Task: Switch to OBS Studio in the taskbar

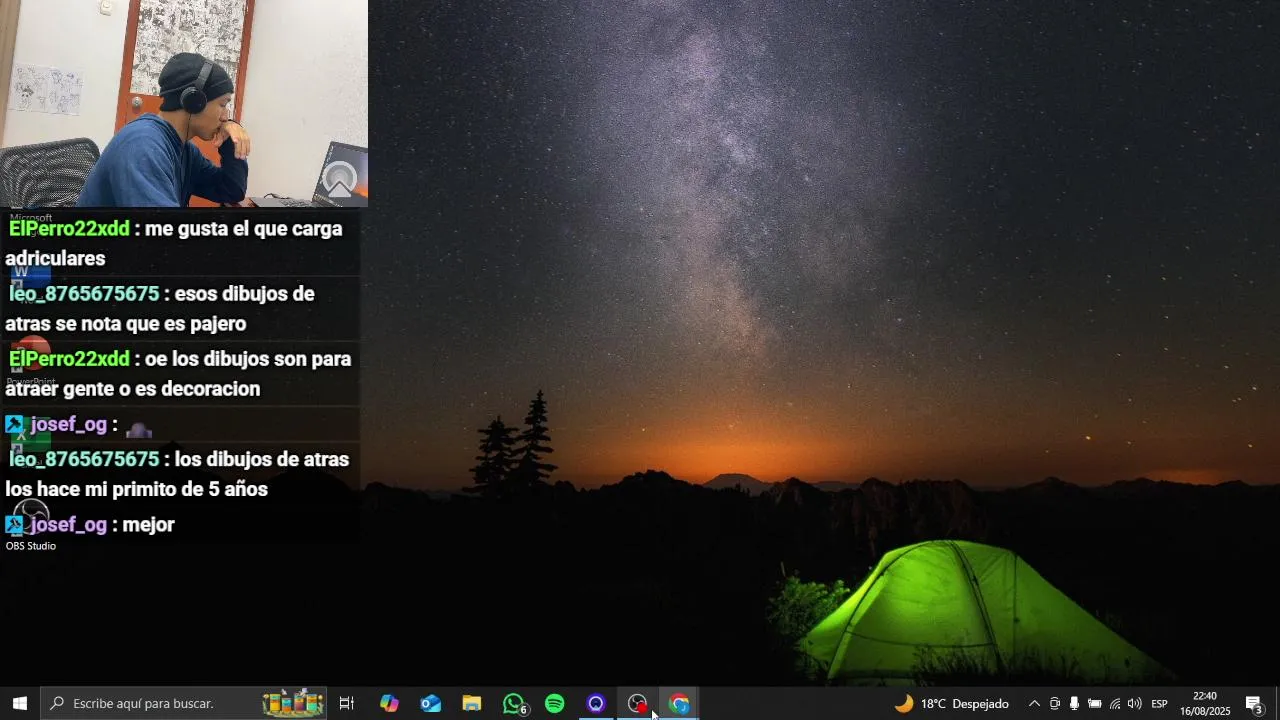Action: pos(638,703)
